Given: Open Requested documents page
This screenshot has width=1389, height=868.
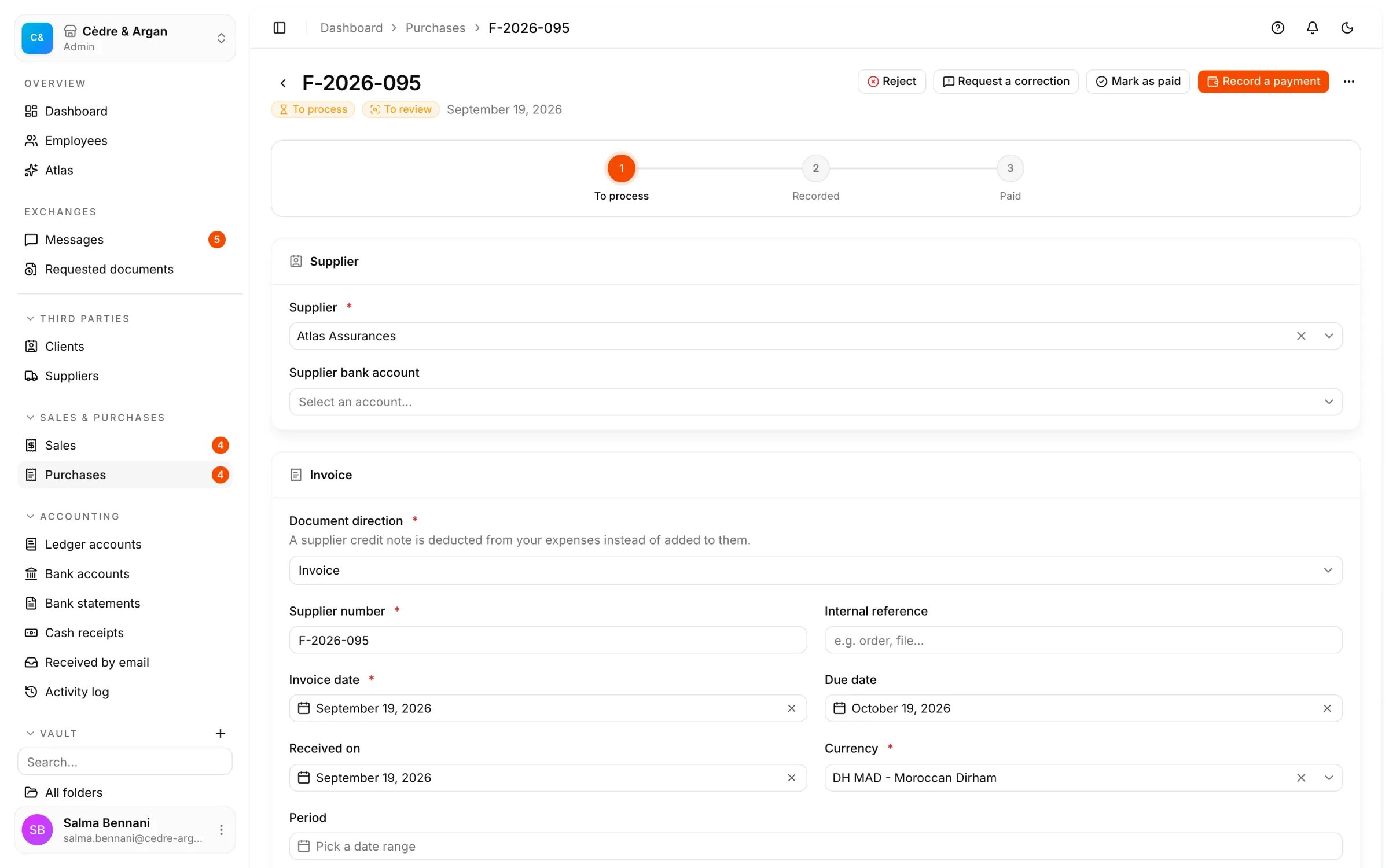Looking at the screenshot, I should click(125, 269).
